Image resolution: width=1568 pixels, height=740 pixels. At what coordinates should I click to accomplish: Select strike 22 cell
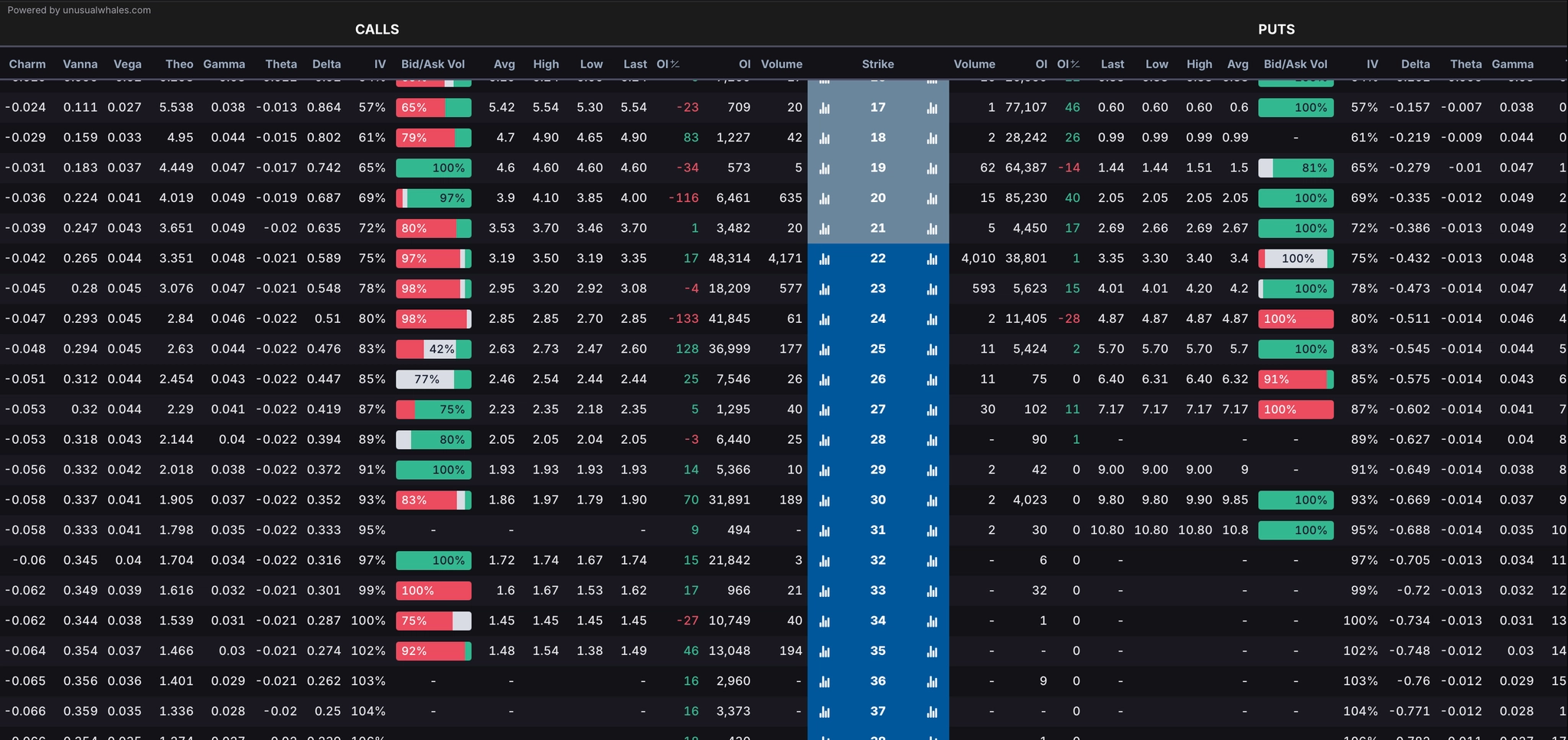[878, 259]
